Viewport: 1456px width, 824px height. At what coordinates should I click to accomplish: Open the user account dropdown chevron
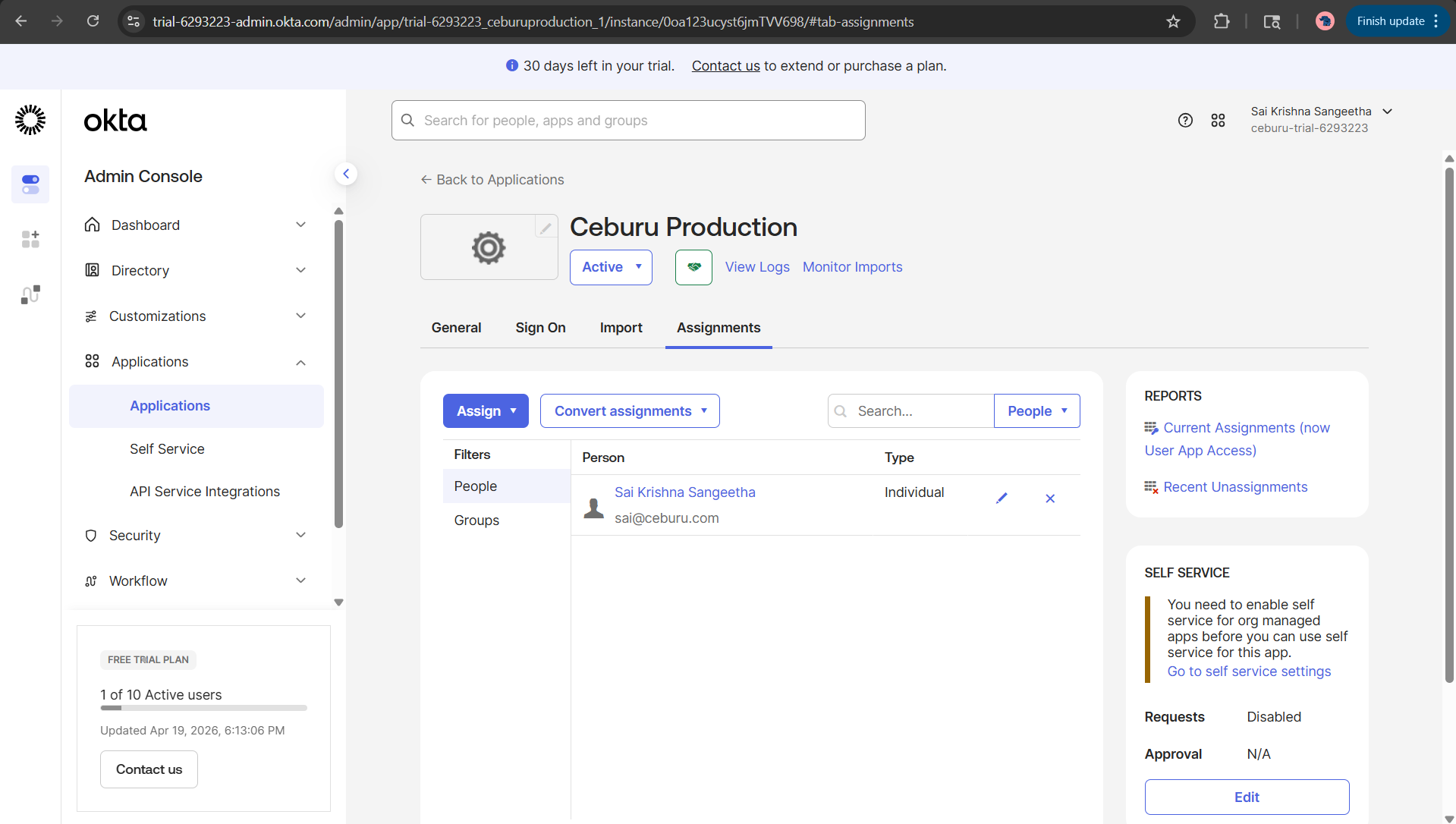click(x=1387, y=112)
